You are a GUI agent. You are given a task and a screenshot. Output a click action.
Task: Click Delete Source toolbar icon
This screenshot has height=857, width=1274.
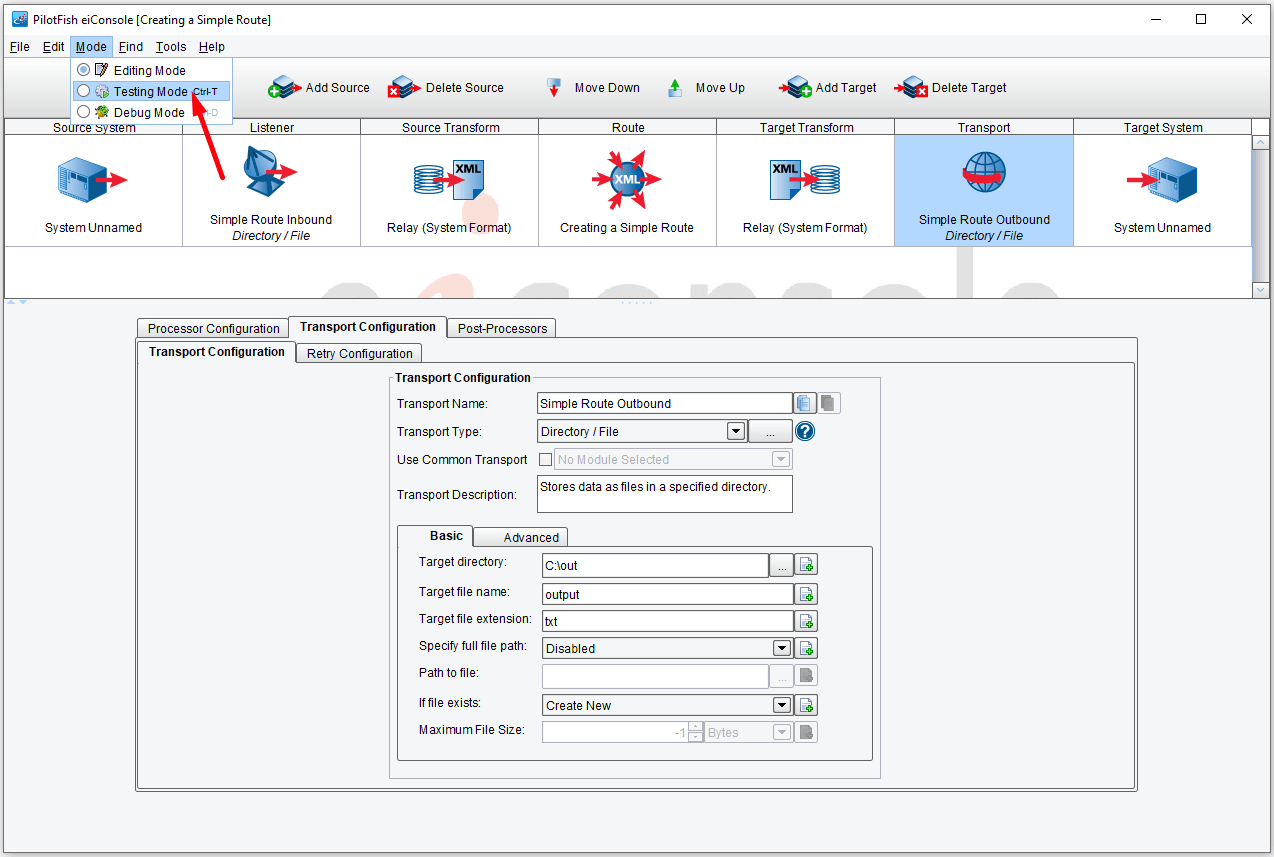click(x=404, y=88)
